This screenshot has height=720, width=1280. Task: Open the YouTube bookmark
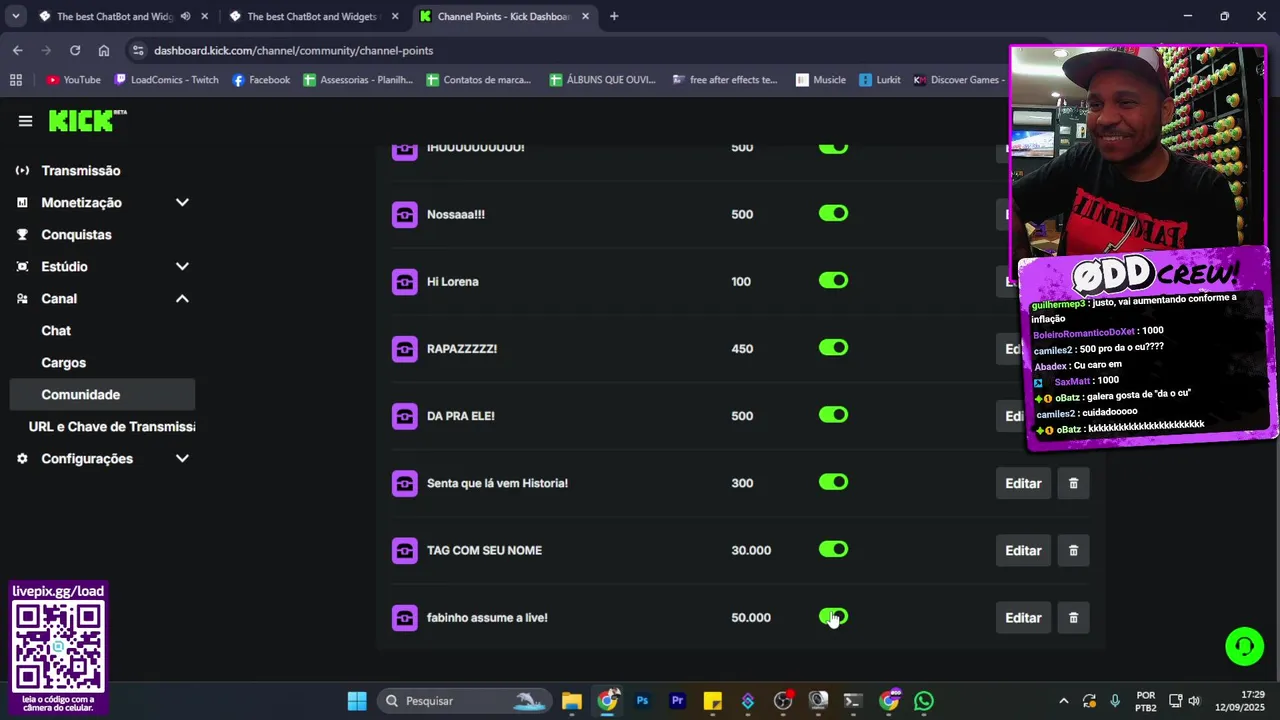[73, 80]
